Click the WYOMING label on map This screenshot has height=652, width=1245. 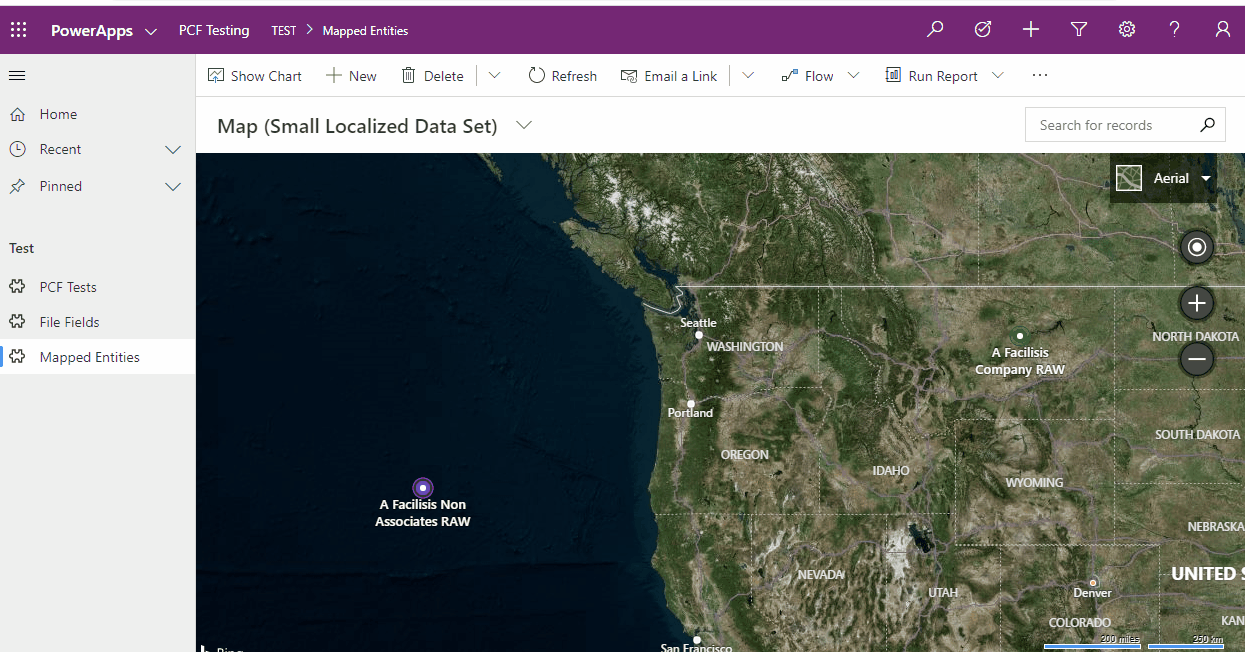1034,482
